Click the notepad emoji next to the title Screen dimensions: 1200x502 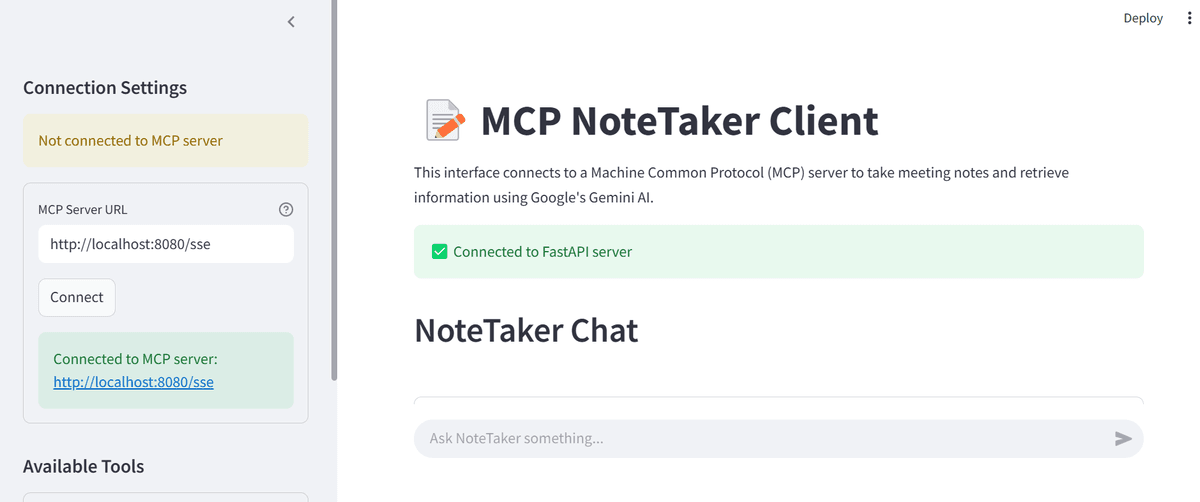(443, 120)
